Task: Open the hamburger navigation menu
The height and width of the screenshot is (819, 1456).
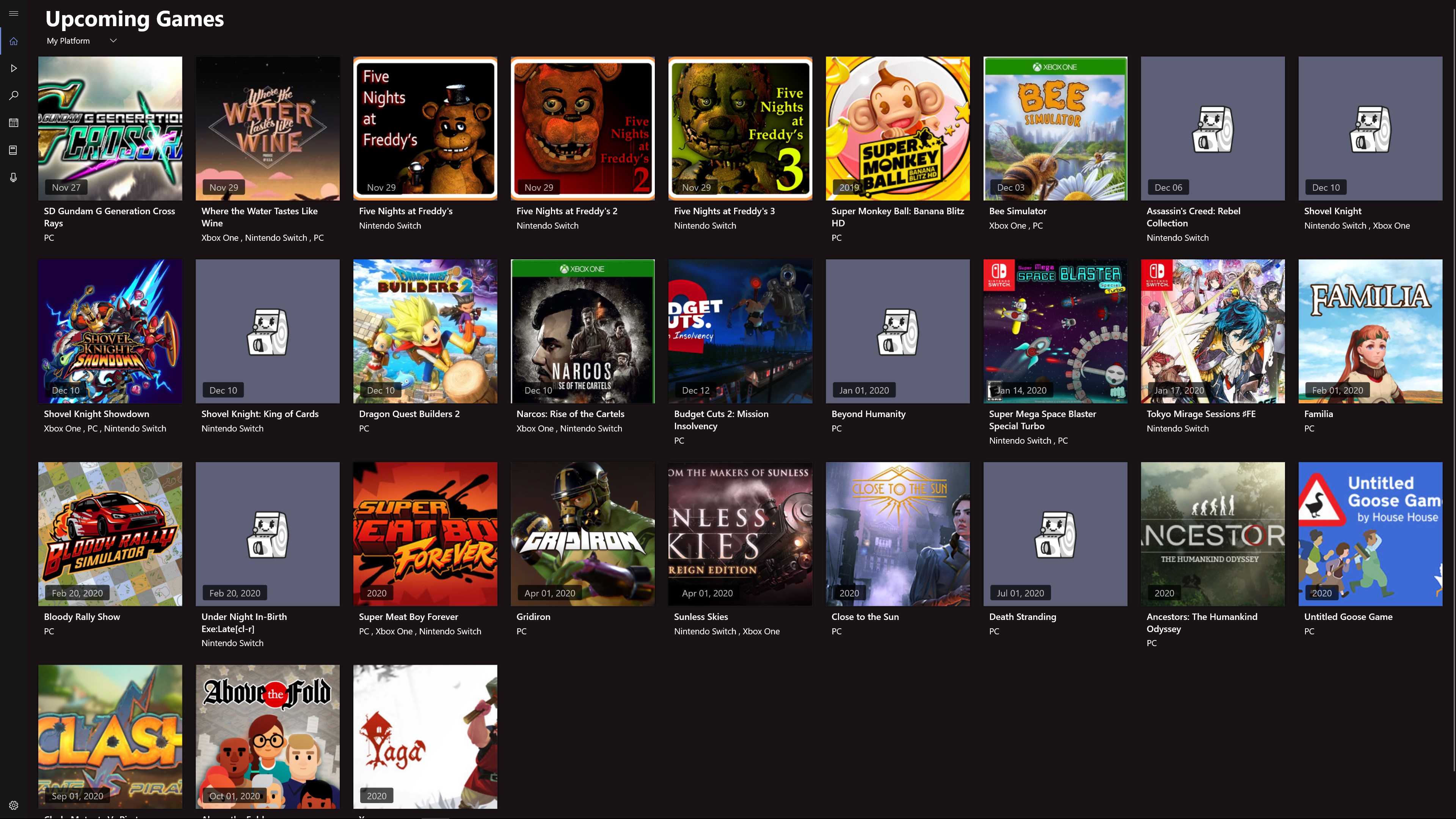Action: coord(14,14)
